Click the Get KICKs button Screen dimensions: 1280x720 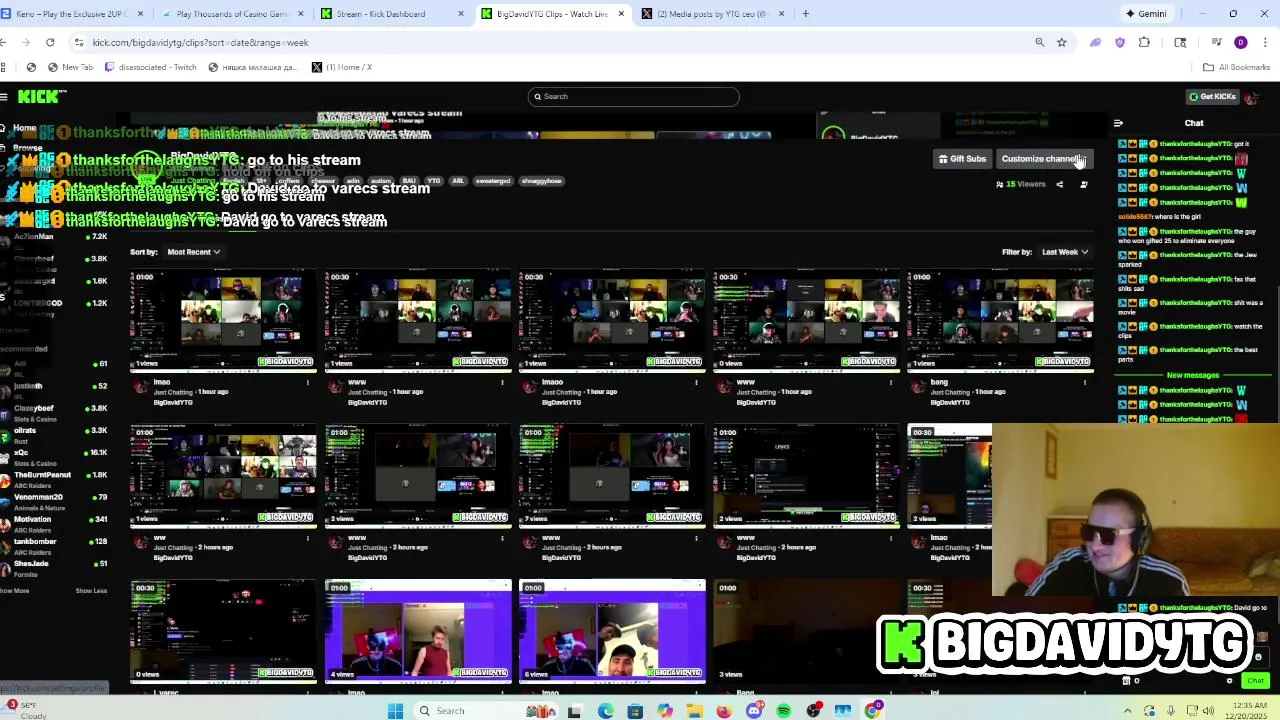coord(1212,96)
